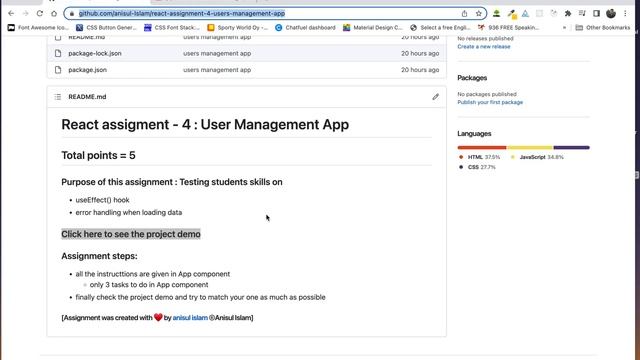The image size is (640, 360).
Task: Bookmark this page with the star icon
Action: tap(478, 13)
